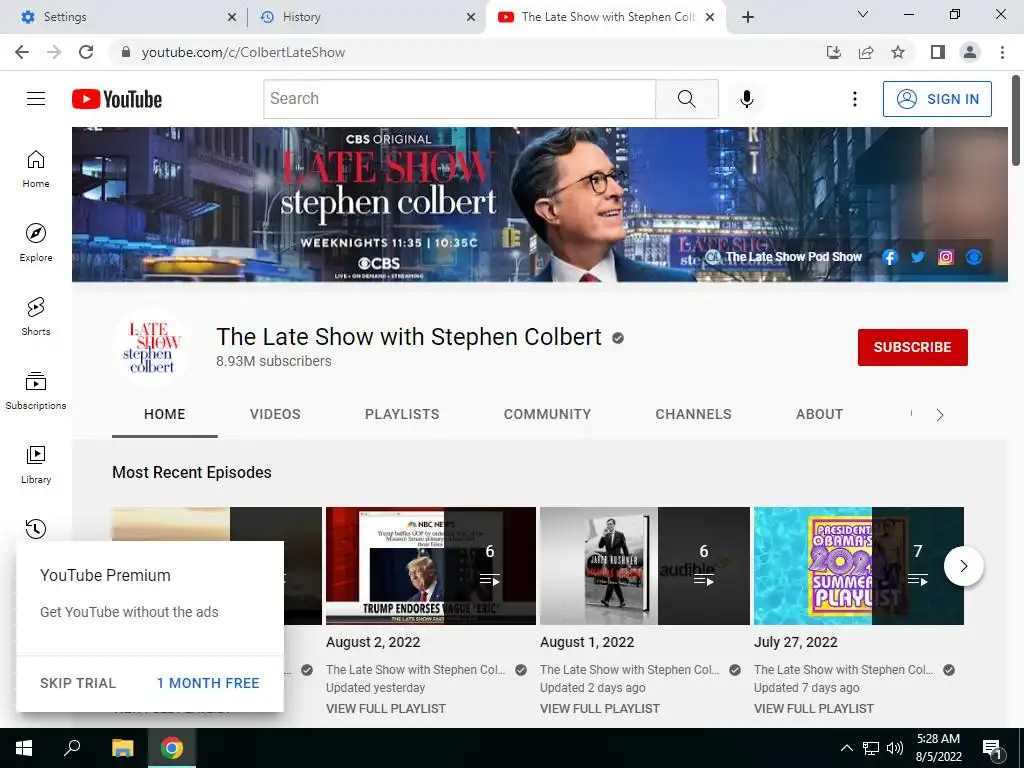Open The Late Show Pod Show link

(784, 257)
